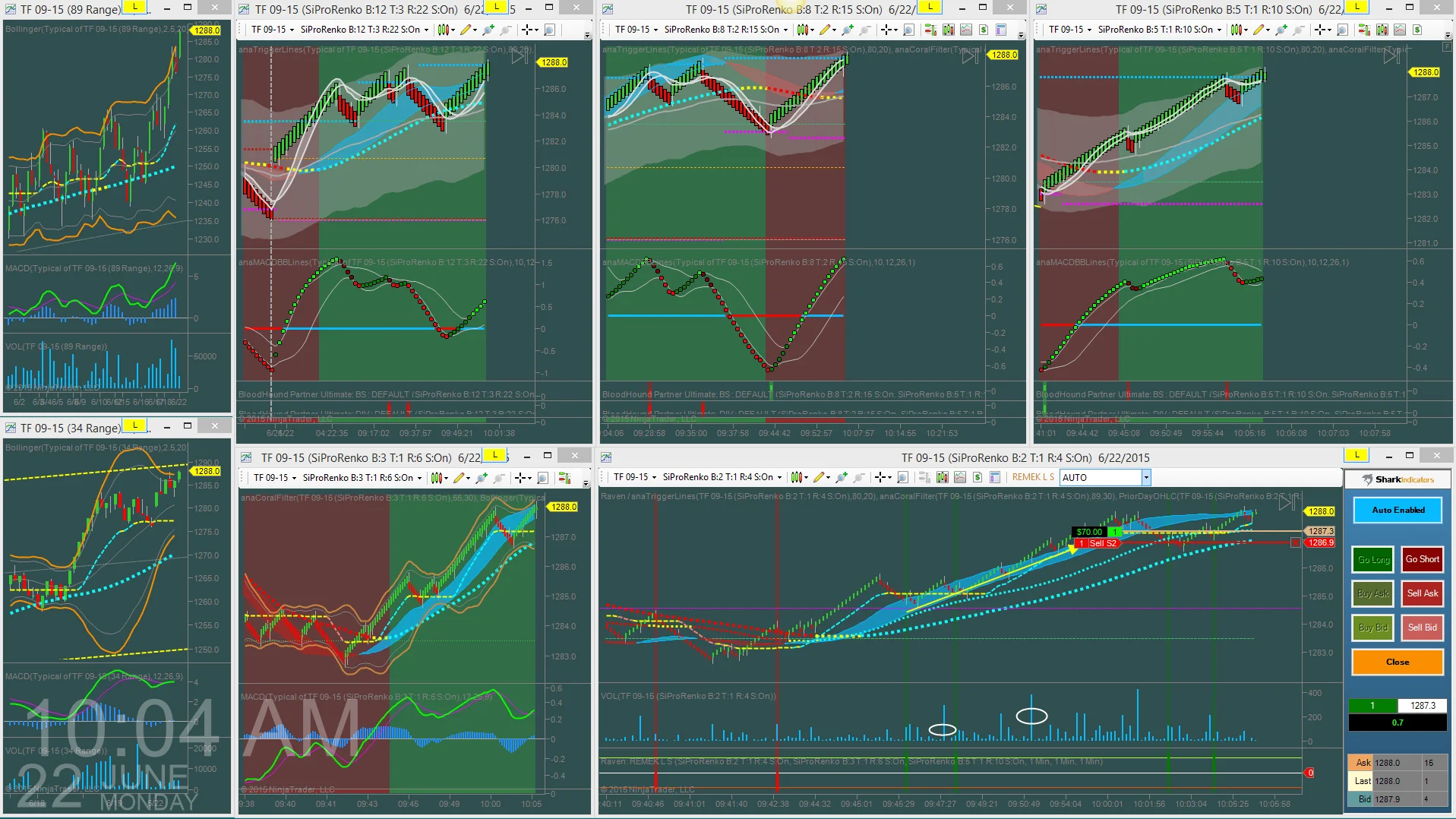Select crosshair cursor icon in B:8 T:2 chart
This screenshot has width=1456, height=819.
point(888,30)
